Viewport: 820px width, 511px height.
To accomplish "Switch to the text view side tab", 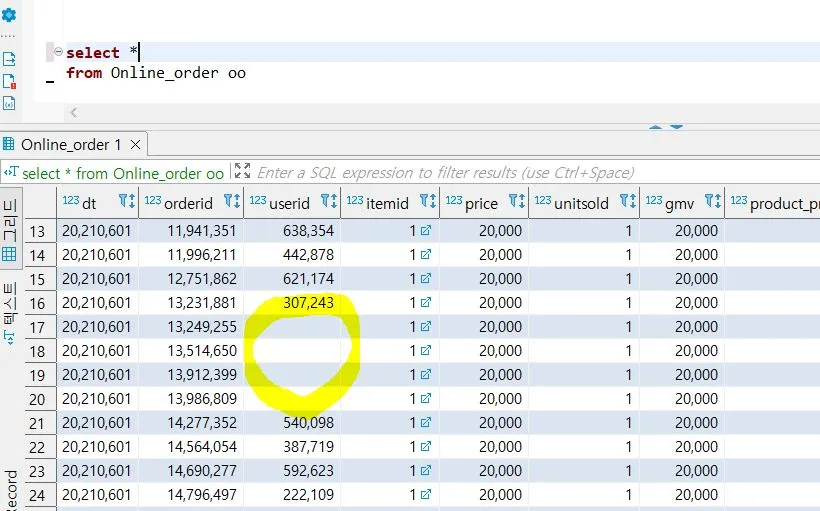I will pos(10,313).
